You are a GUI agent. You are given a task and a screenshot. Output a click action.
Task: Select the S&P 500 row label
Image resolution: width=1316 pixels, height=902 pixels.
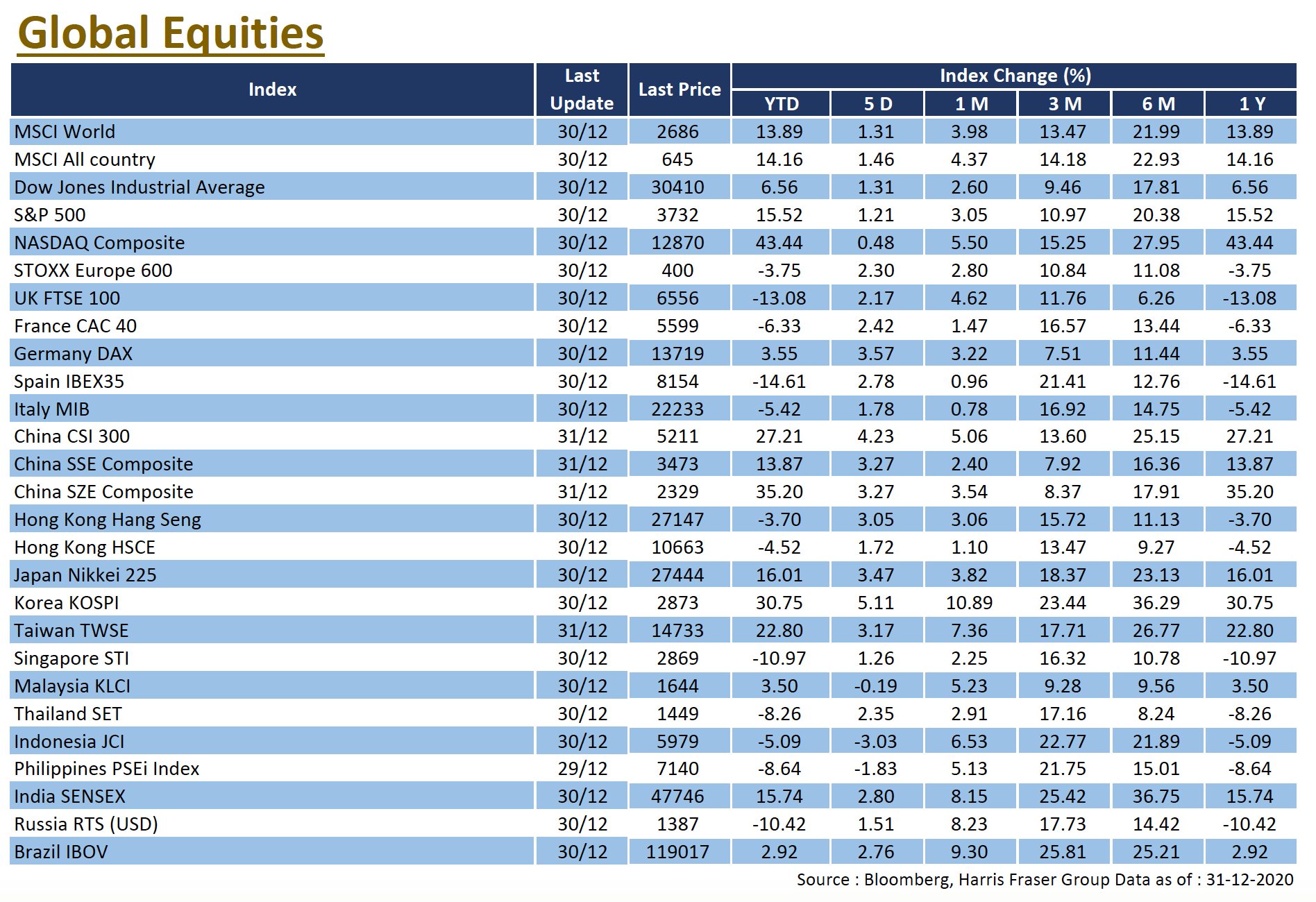(50, 215)
